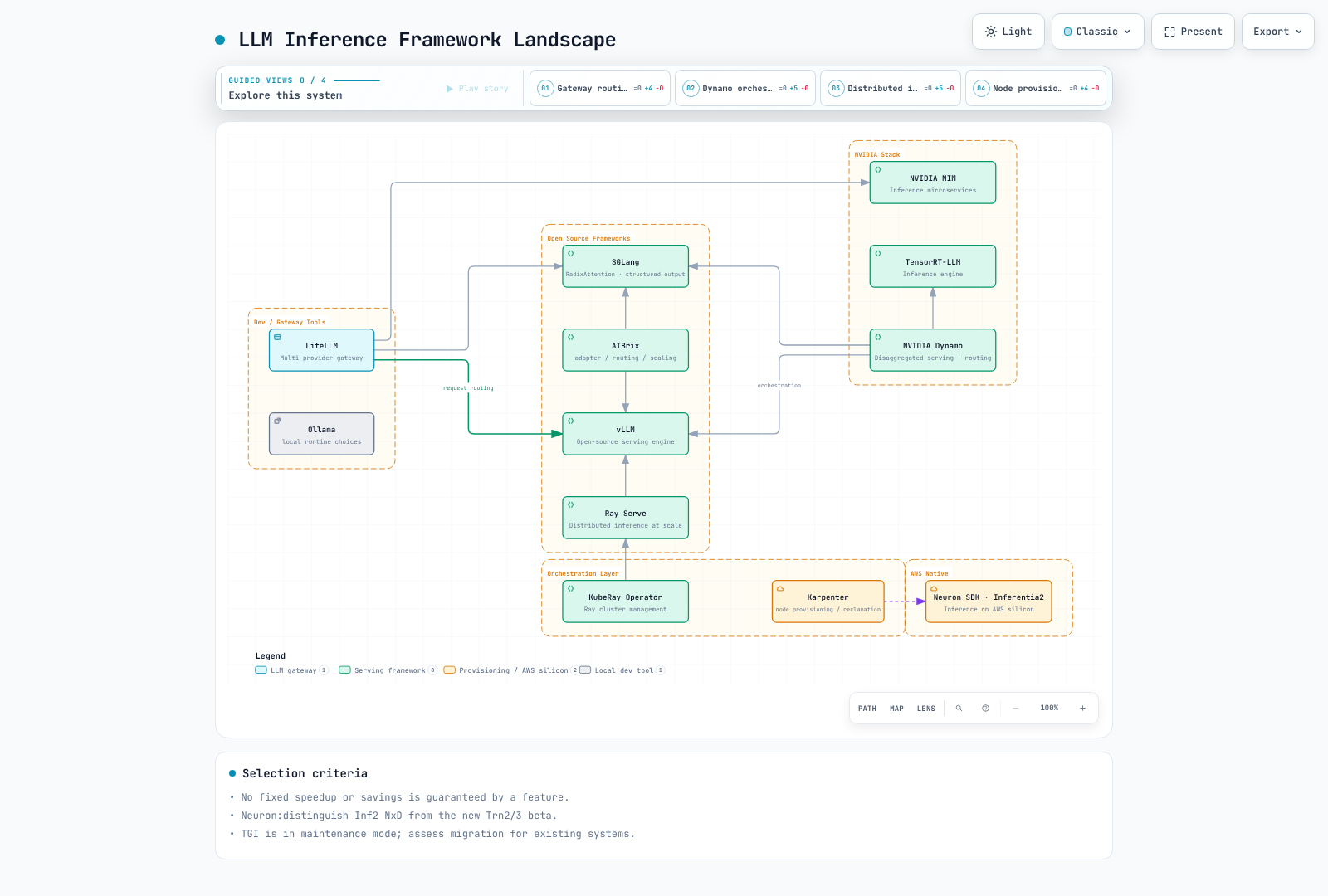The width and height of the screenshot is (1328, 896).
Task: Activate MAP mode in canvas toolbar
Action: [x=896, y=709]
